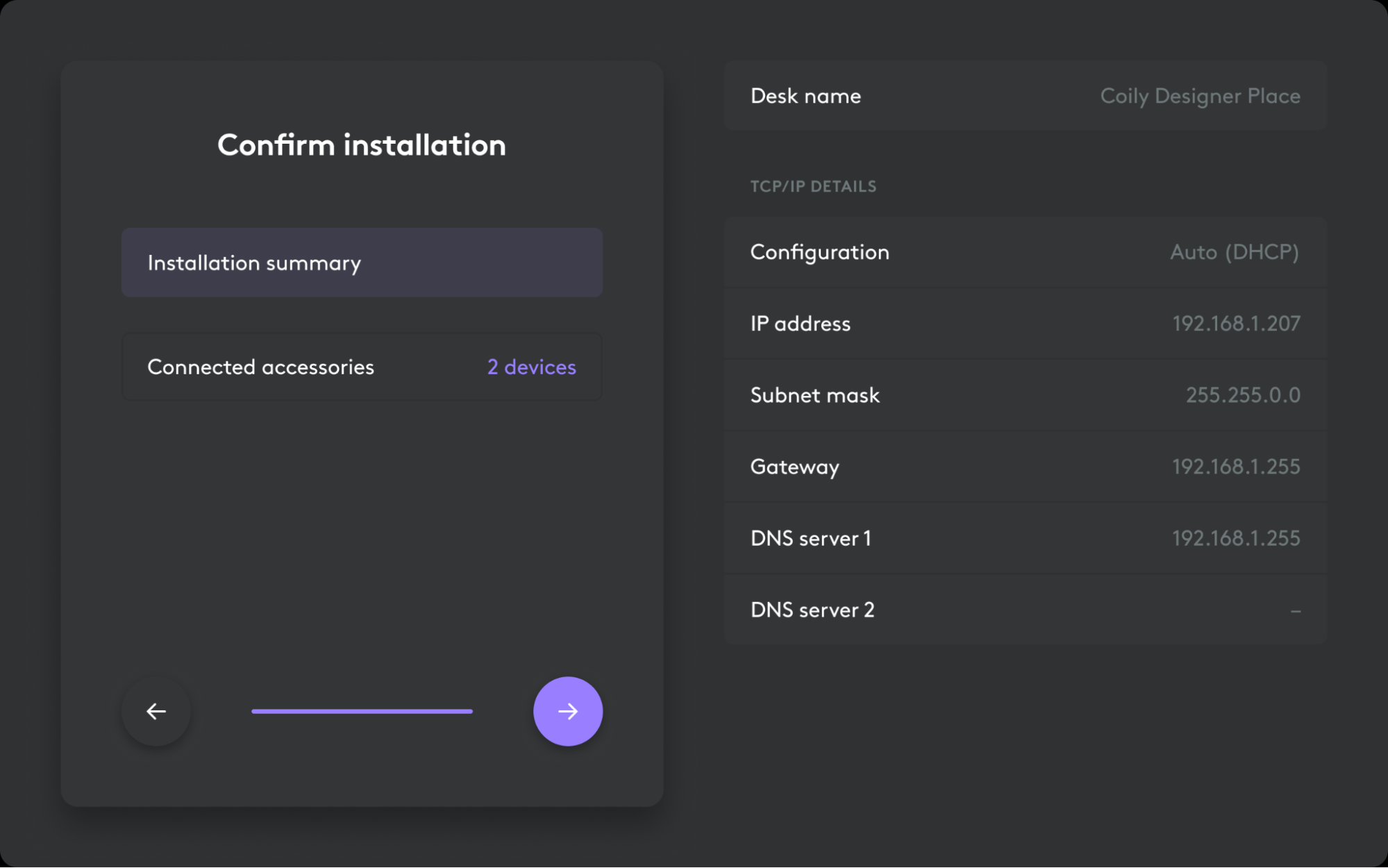Image resolution: width=1388 pixels, height=868 pixels.
Task: Open the 2 devices link
Action: [x=530, y=367]
